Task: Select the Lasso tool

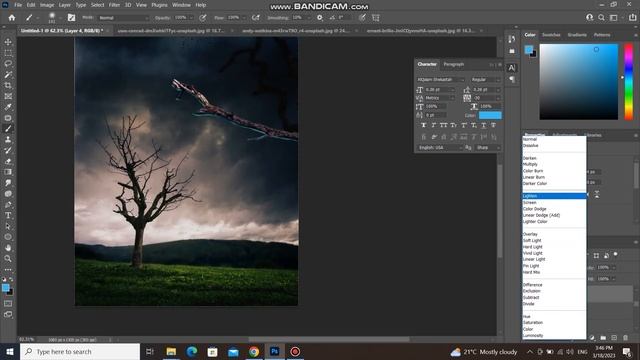Action: [x=8, y=64]
